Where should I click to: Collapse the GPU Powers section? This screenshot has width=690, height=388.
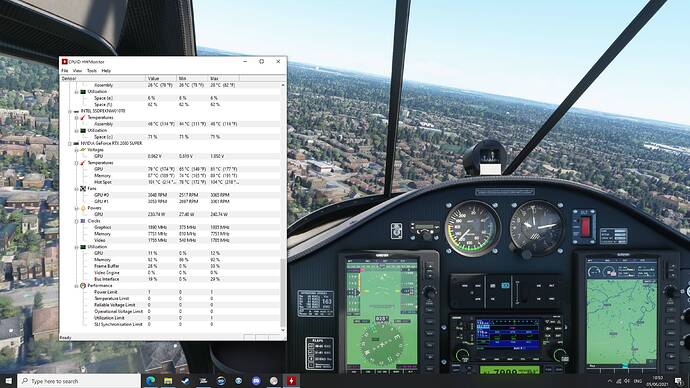tap(76, 208)
